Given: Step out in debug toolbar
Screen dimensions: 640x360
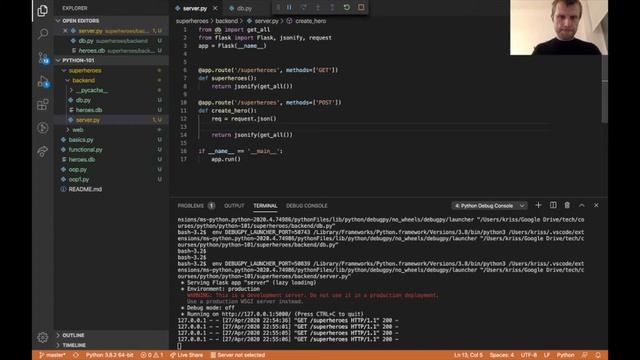Looking at the screenshot, I should tap(332, 7).
